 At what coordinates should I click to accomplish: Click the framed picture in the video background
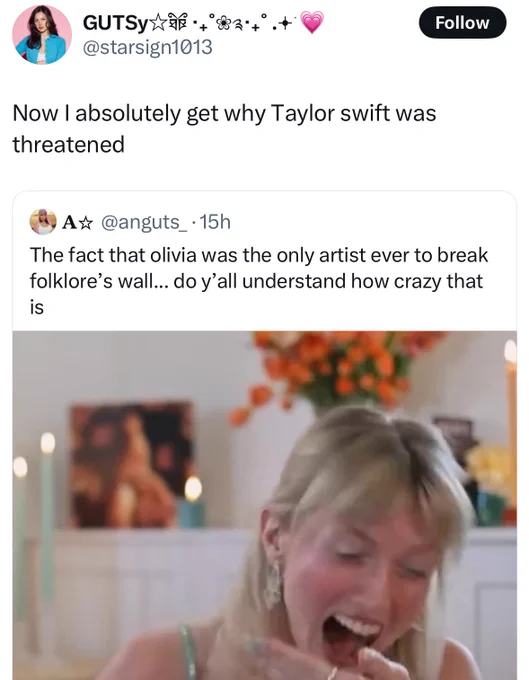131,465
